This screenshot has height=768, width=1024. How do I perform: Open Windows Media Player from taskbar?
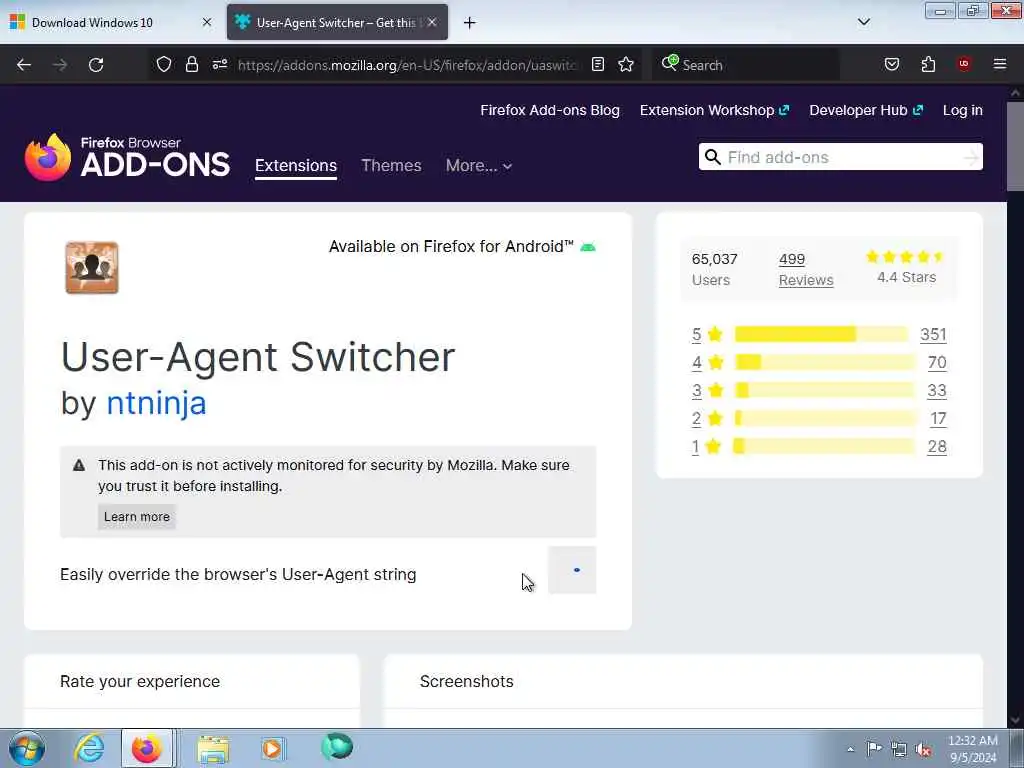(x=273, y=748)
